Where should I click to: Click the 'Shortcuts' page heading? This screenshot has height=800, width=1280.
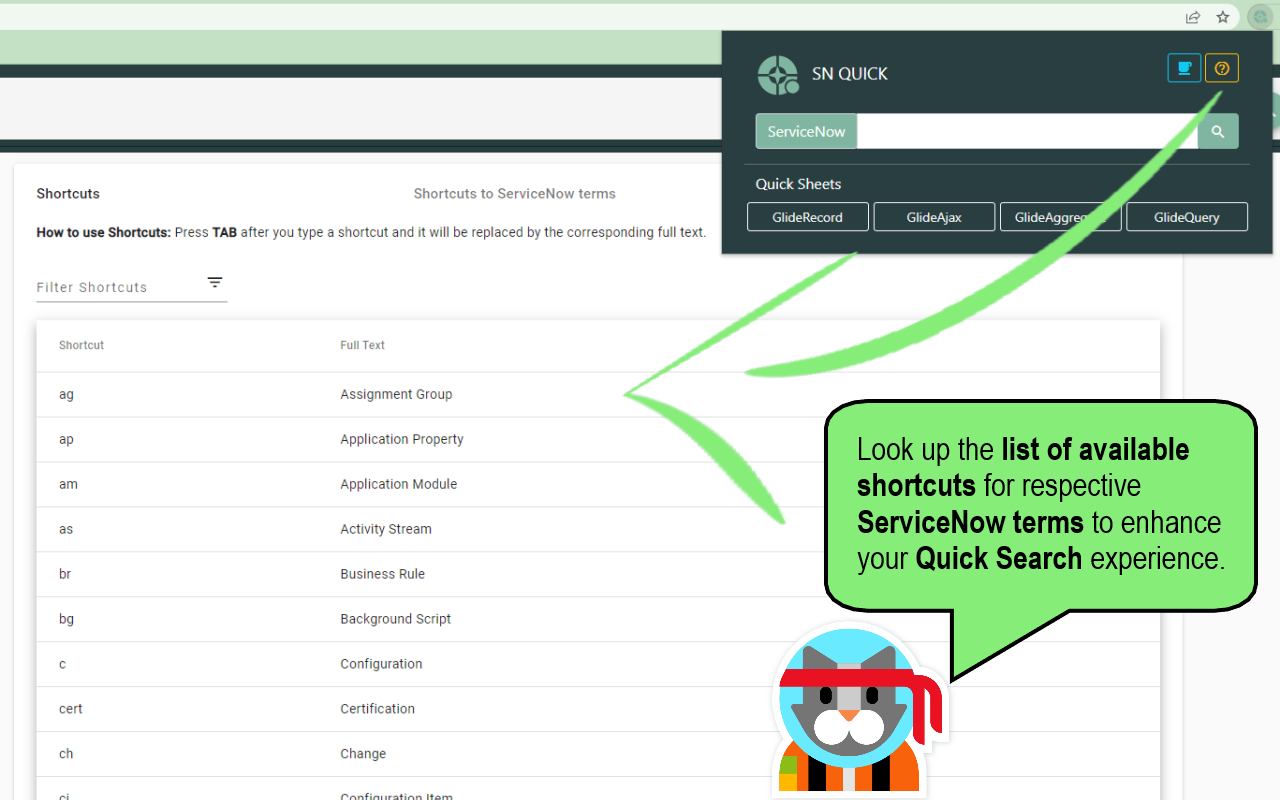pyautogui.click(x=68, y=194)
